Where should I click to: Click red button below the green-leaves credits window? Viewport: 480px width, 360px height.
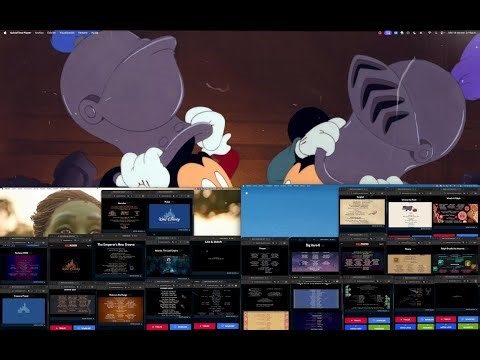point(356,320)
